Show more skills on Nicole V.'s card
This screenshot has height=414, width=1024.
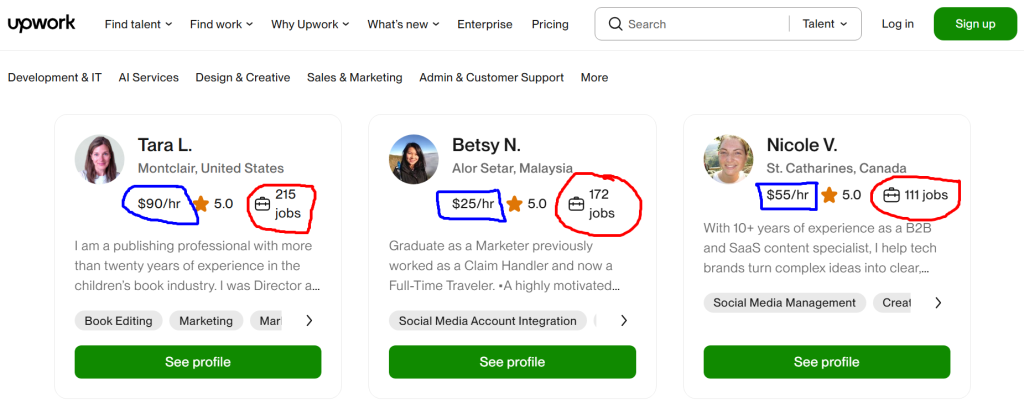tap(937, 303)
